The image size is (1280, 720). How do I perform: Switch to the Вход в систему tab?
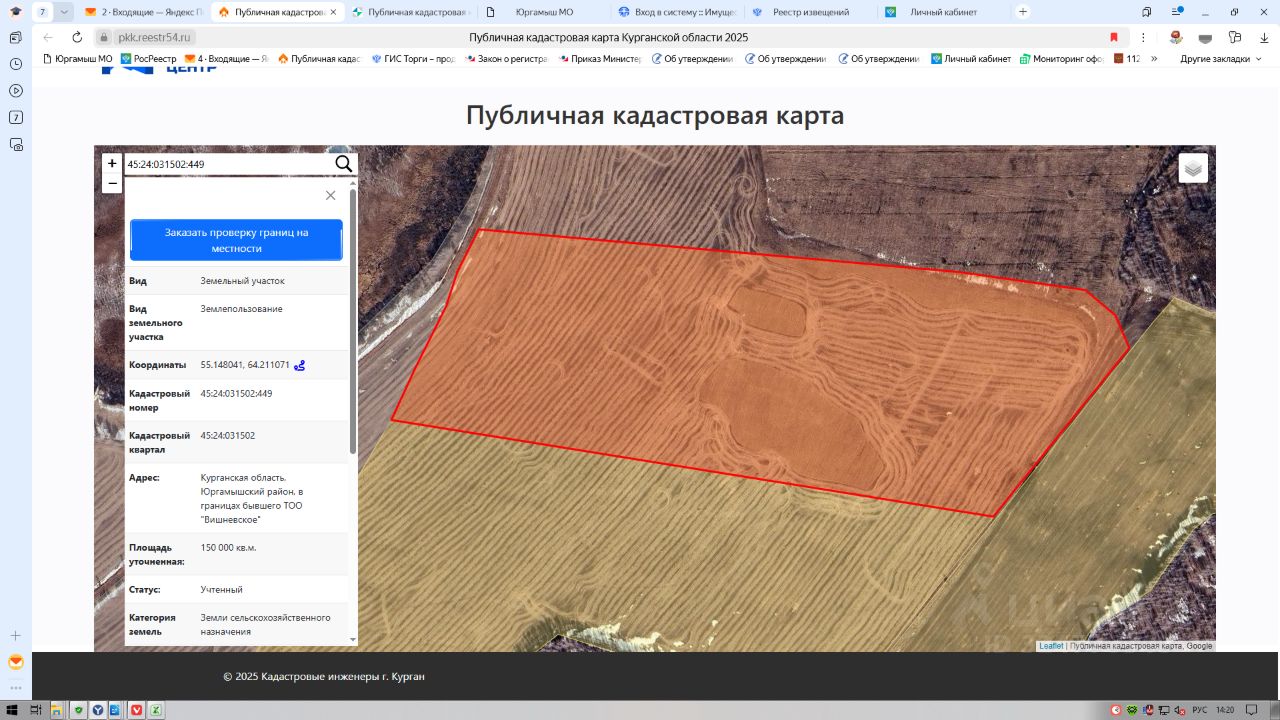pyautogui.click(x=676, y=12)
